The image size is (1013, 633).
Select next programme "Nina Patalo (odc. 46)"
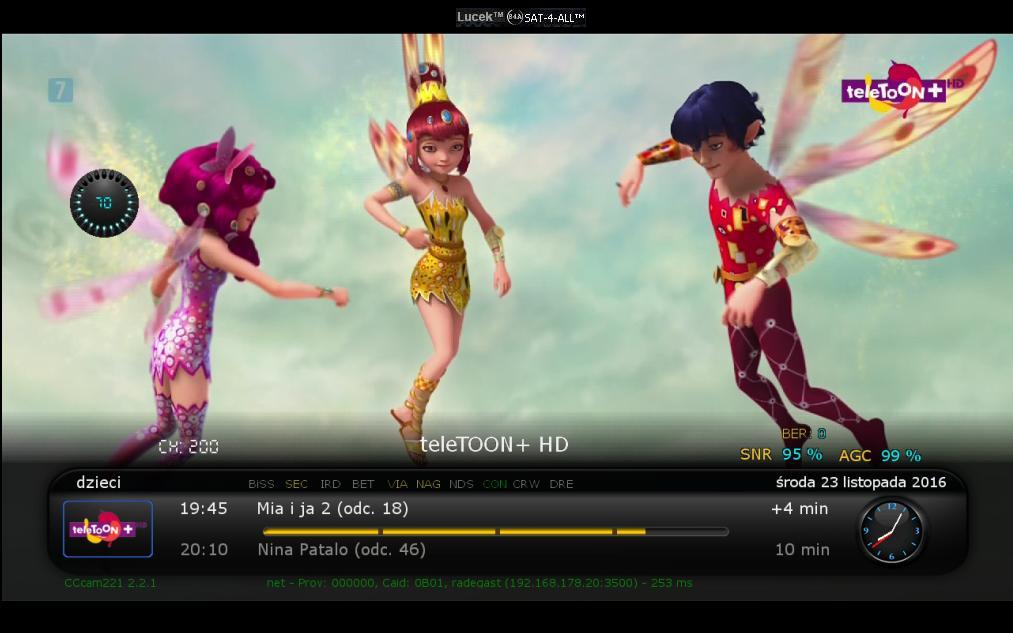(341, 550)
